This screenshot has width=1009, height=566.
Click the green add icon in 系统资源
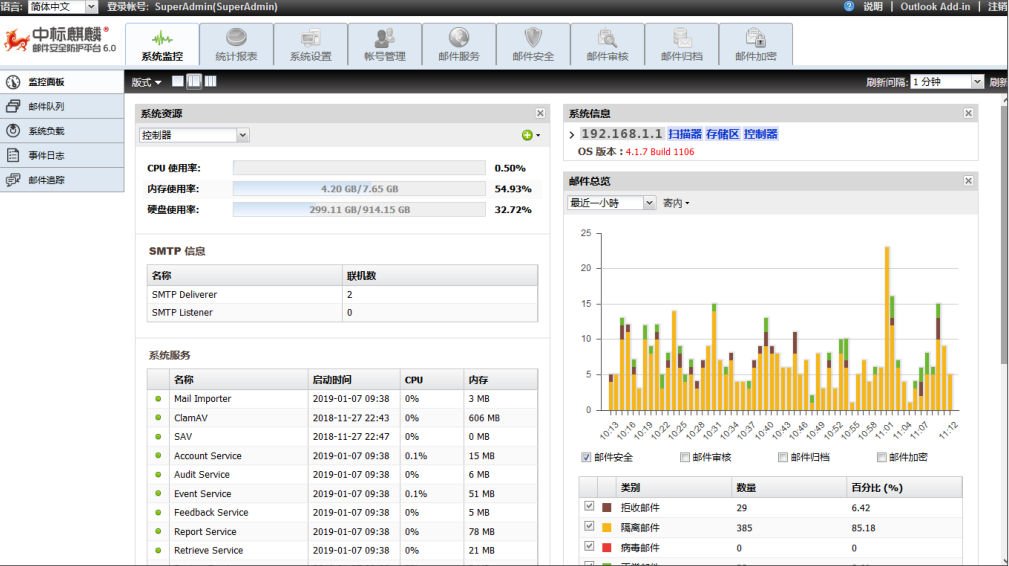527,135
